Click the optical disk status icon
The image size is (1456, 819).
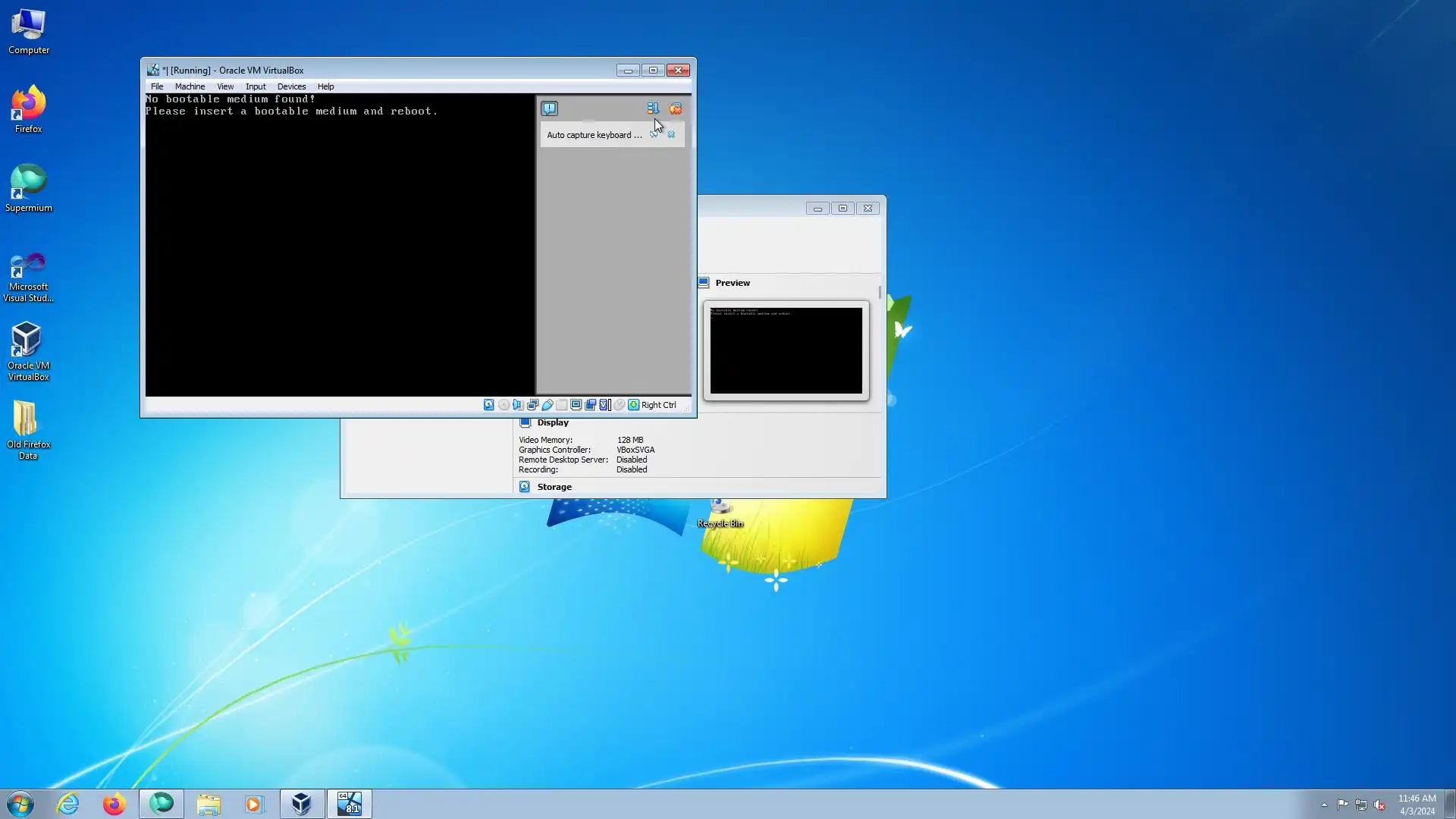504,405
